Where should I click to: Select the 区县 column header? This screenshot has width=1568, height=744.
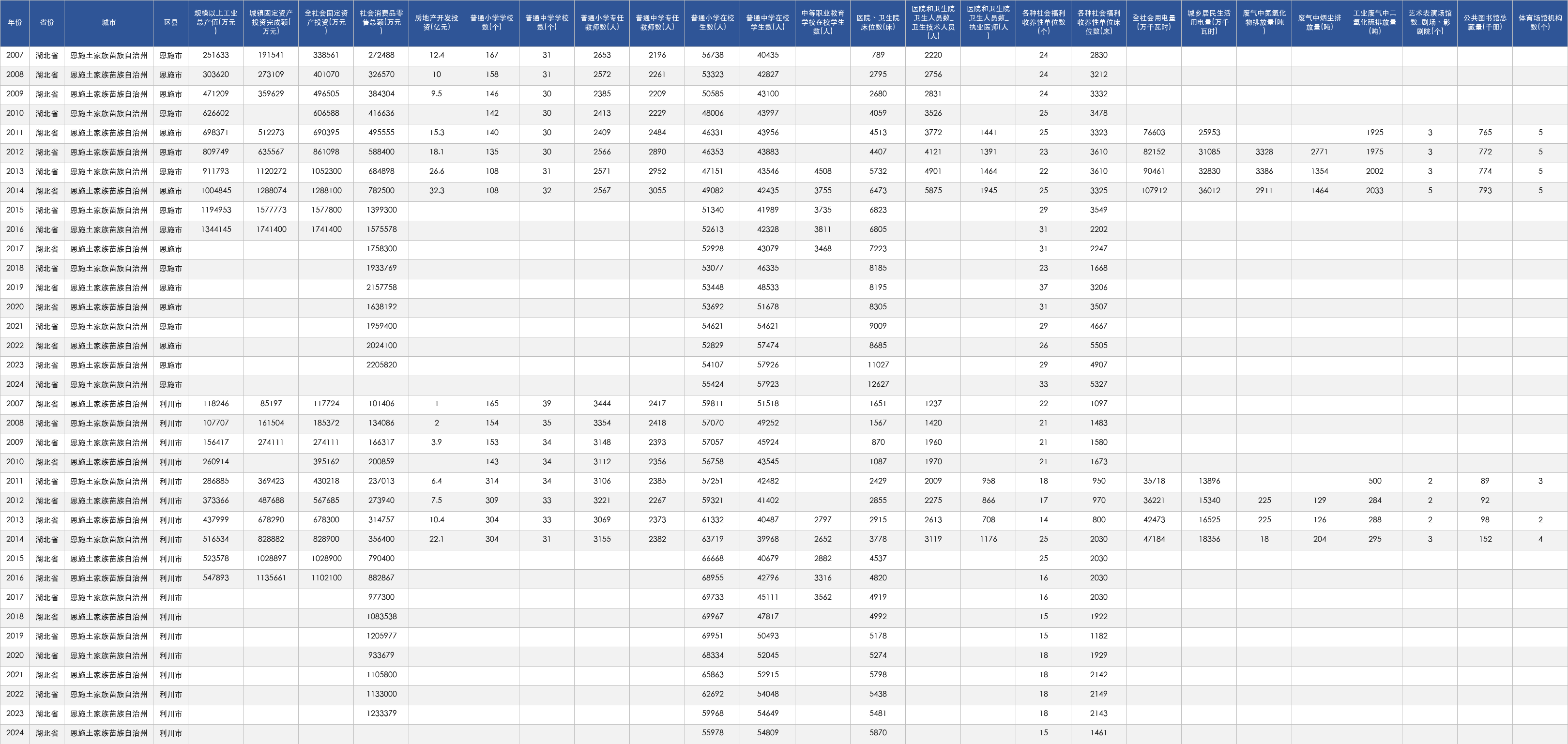pyautogui.click(x=171, y=23)
